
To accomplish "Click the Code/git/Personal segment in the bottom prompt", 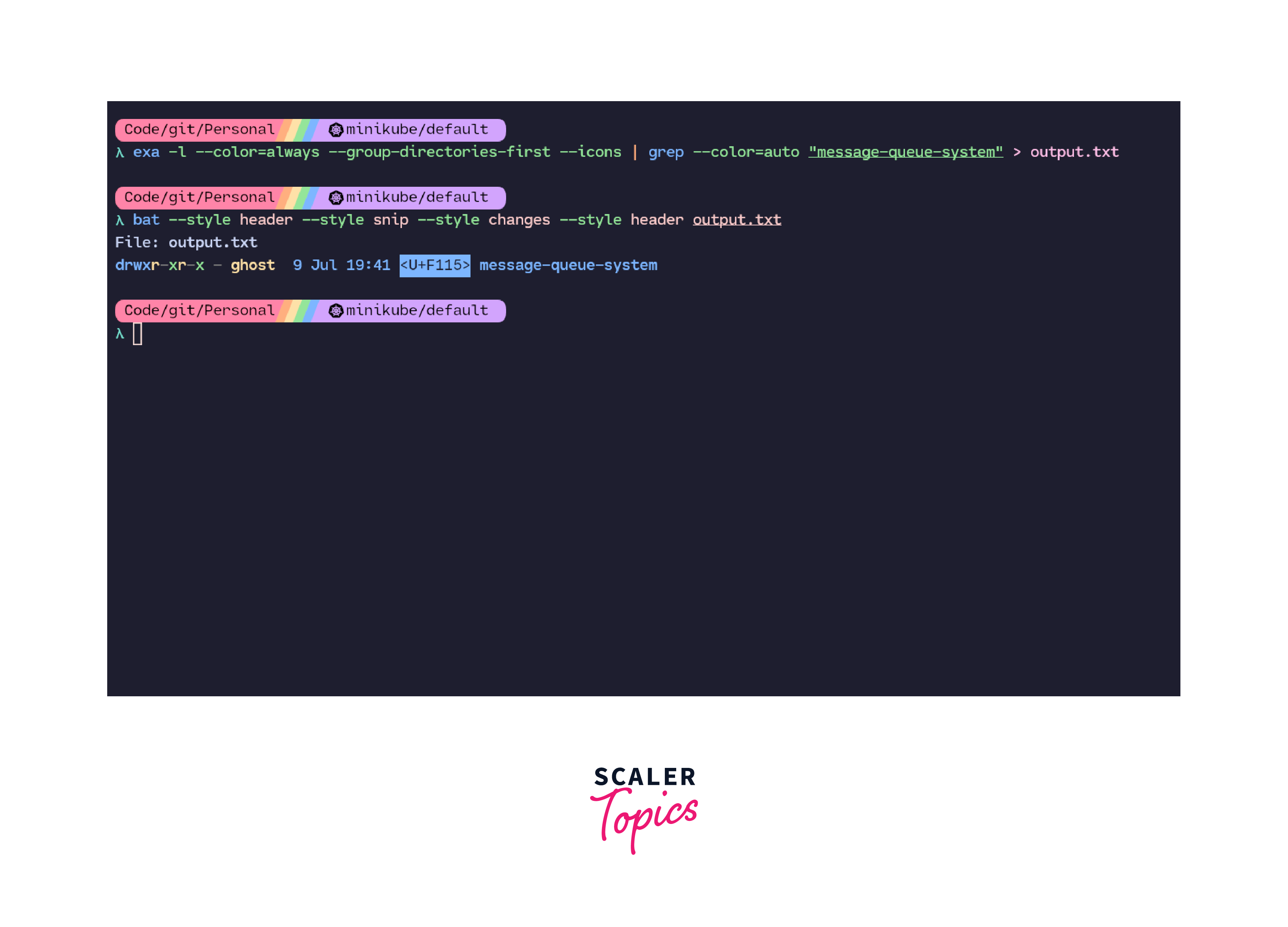I will coord(199,311).
